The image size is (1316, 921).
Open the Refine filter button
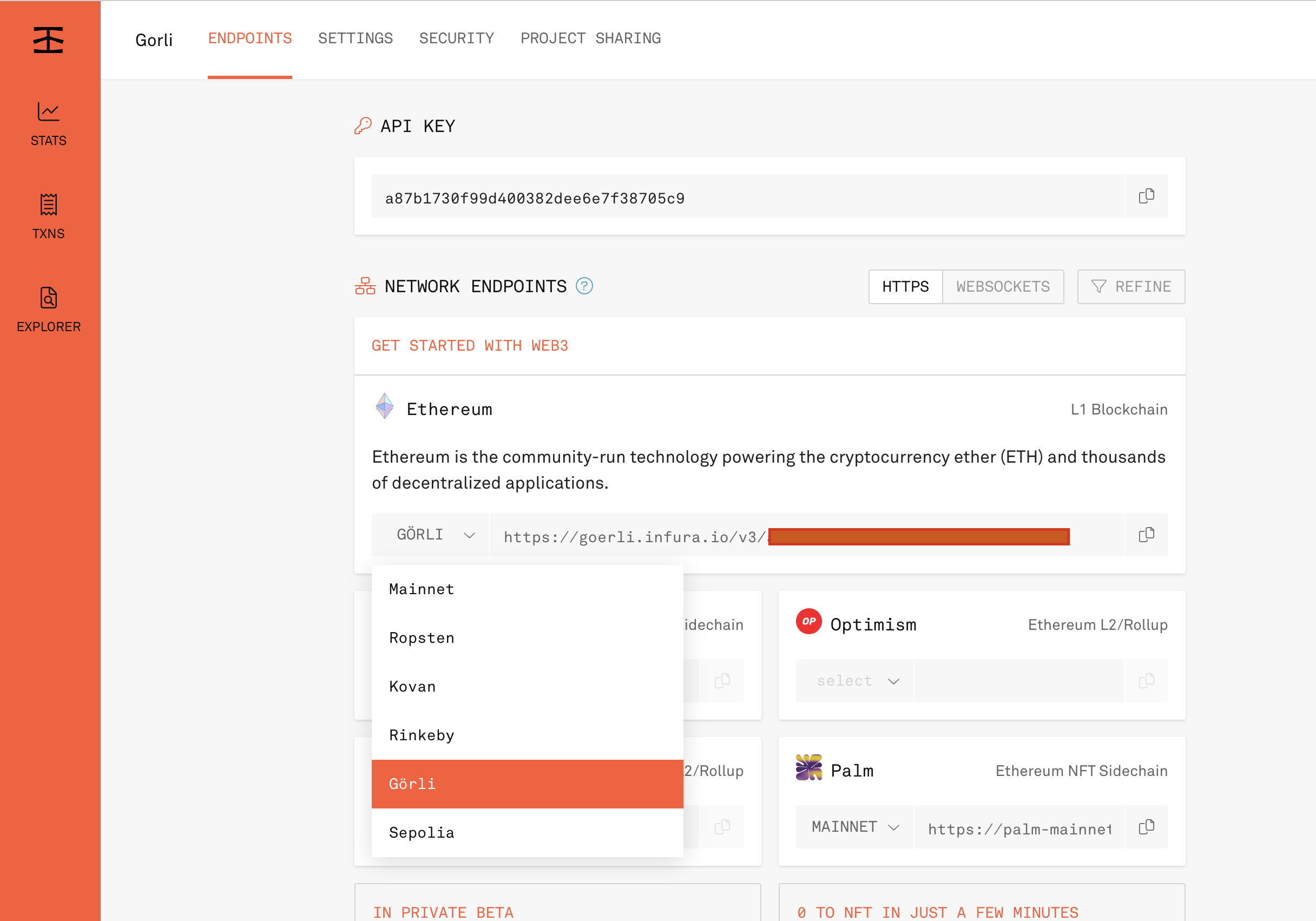(x=1130, y=287)
